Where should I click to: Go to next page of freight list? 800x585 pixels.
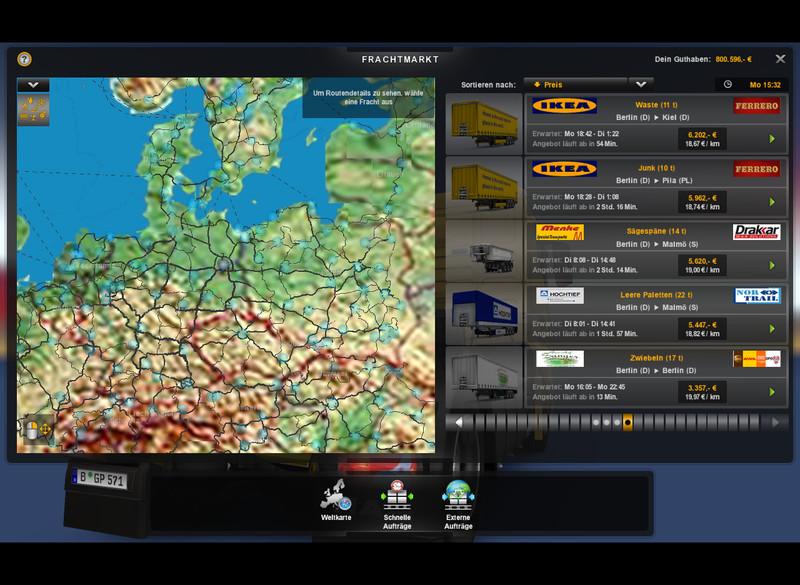[775, 422]
